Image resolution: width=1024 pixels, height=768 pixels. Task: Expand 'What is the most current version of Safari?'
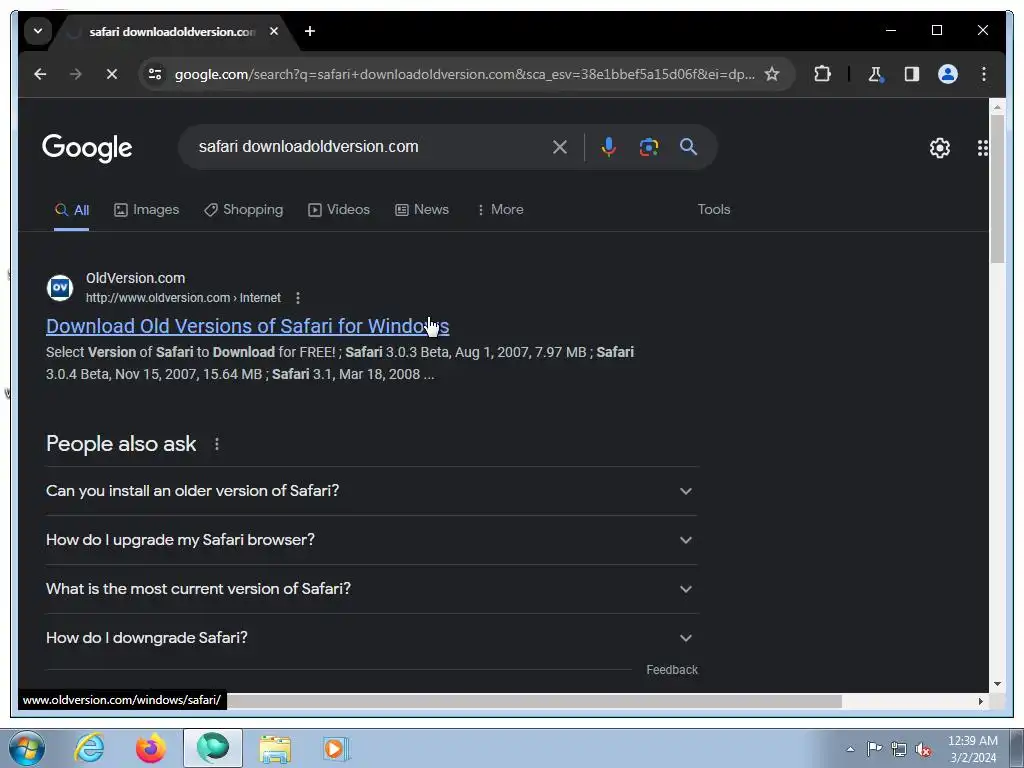(372, 589)
